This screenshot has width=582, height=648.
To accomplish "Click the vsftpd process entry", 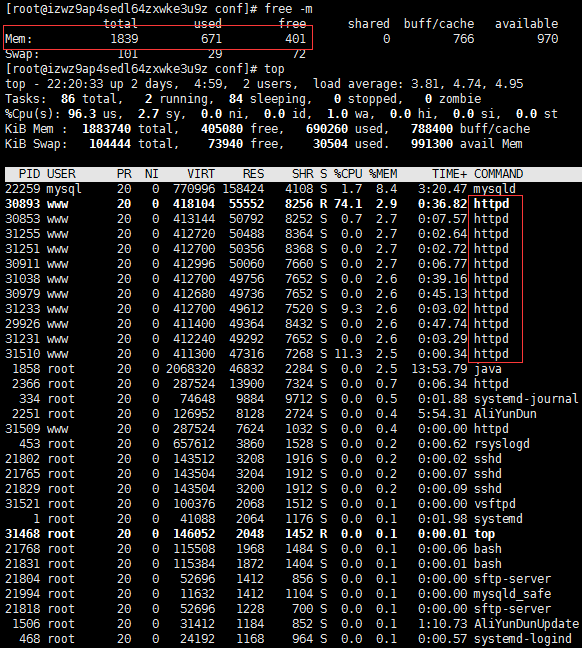I will point(495,504).
